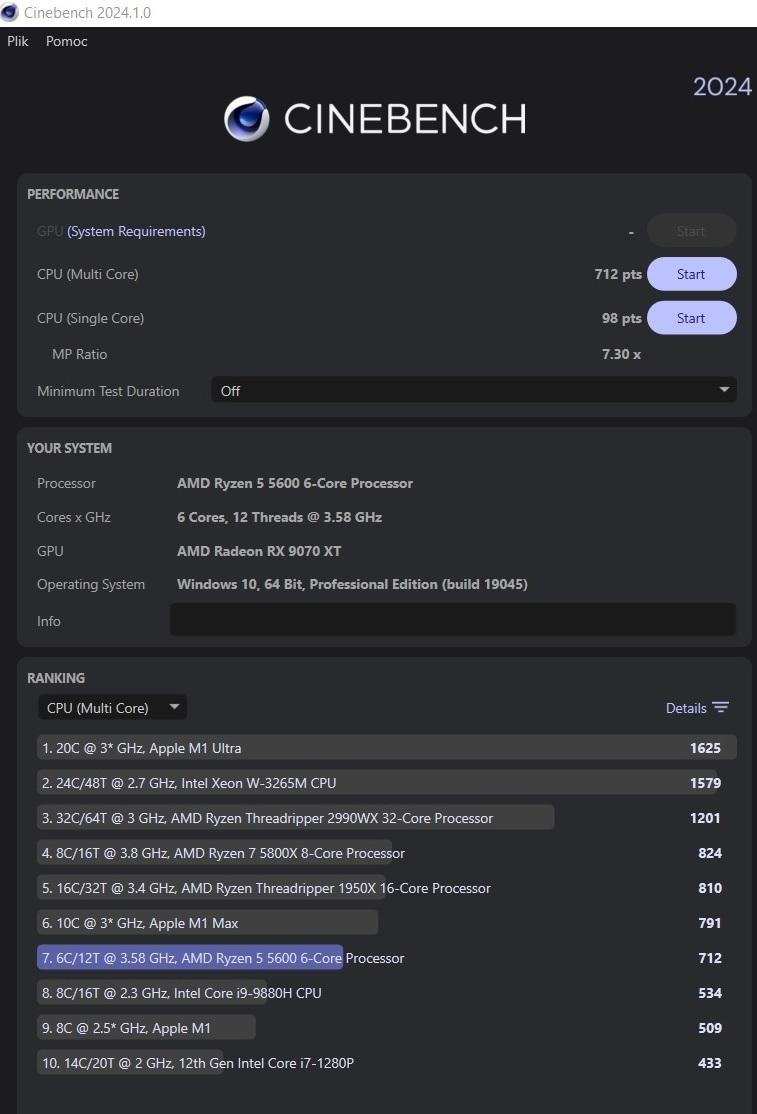Start the CPU Multi Core benchmark
The height and width of the screenshot is (1114, 757).
(x=691, y=274)
